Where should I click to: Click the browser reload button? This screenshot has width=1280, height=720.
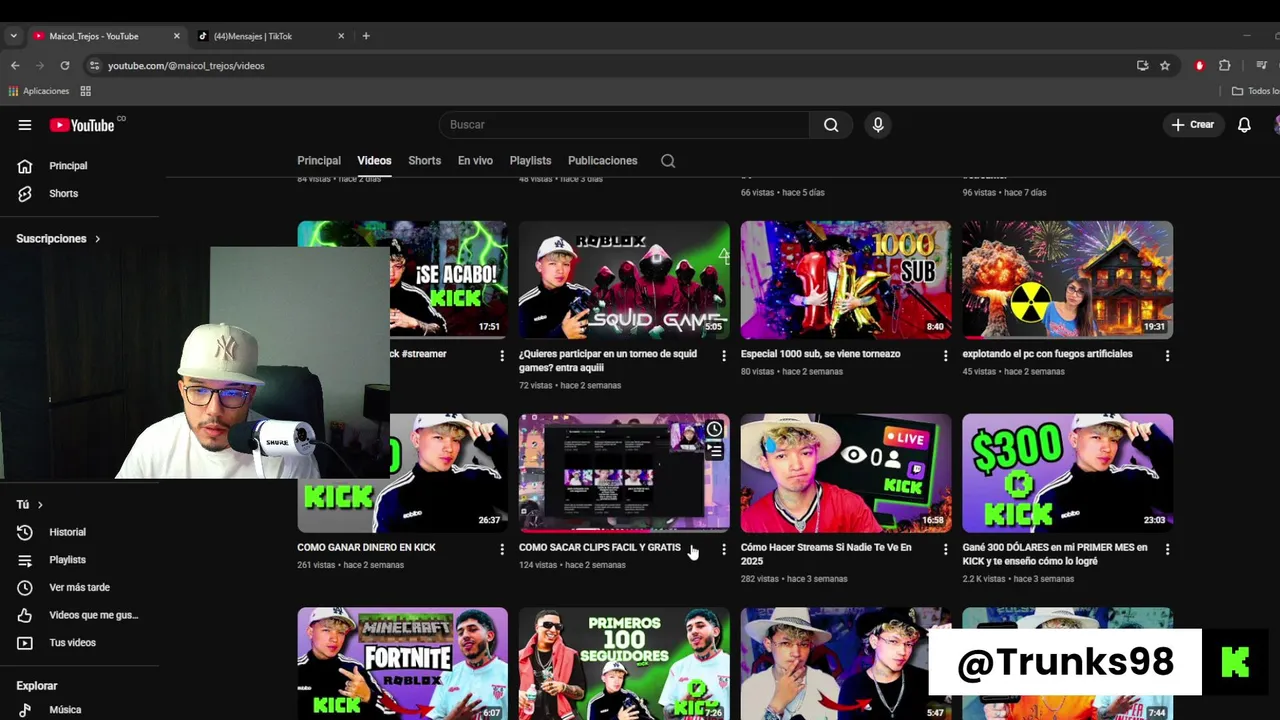pos(65,66)
